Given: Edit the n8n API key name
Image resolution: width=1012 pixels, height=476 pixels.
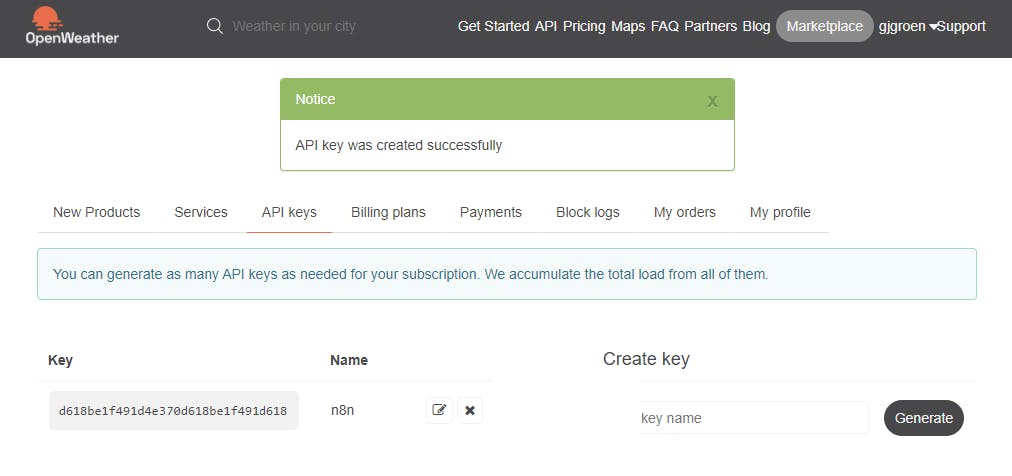Looking at the screenshot, I should [x=439, y=410].
